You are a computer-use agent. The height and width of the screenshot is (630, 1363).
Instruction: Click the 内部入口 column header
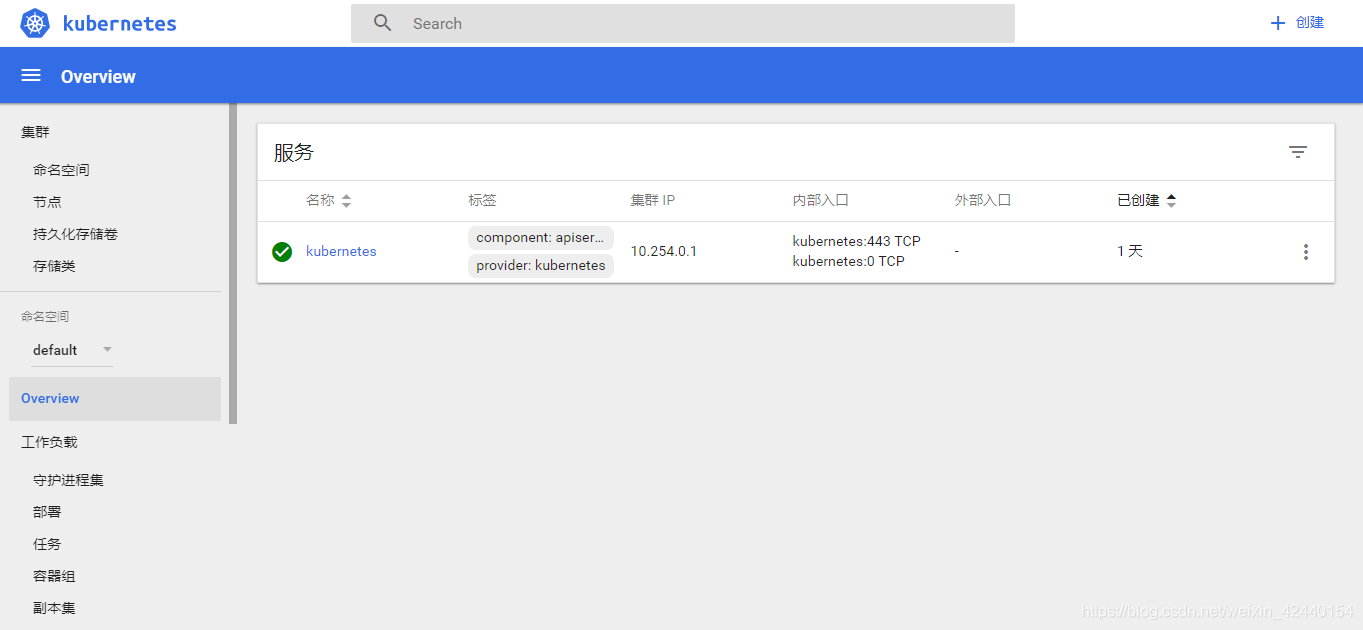(x=821, y=200)
